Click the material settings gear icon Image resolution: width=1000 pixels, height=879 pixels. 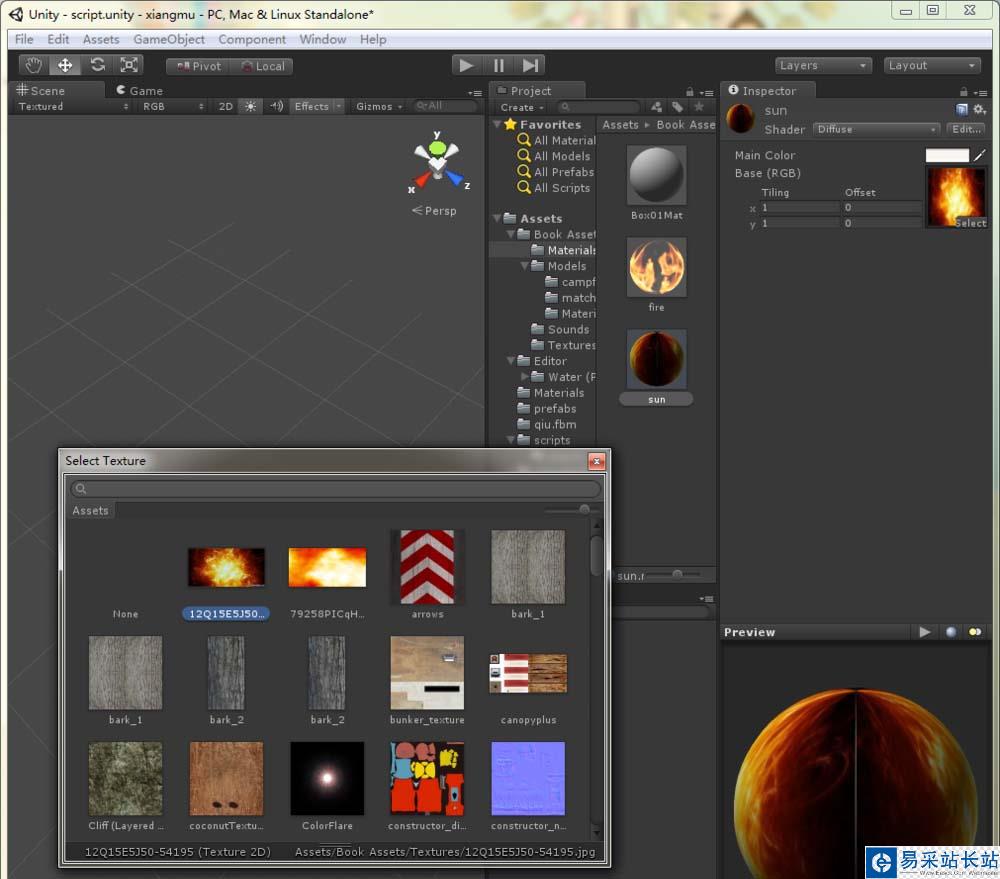979,110
